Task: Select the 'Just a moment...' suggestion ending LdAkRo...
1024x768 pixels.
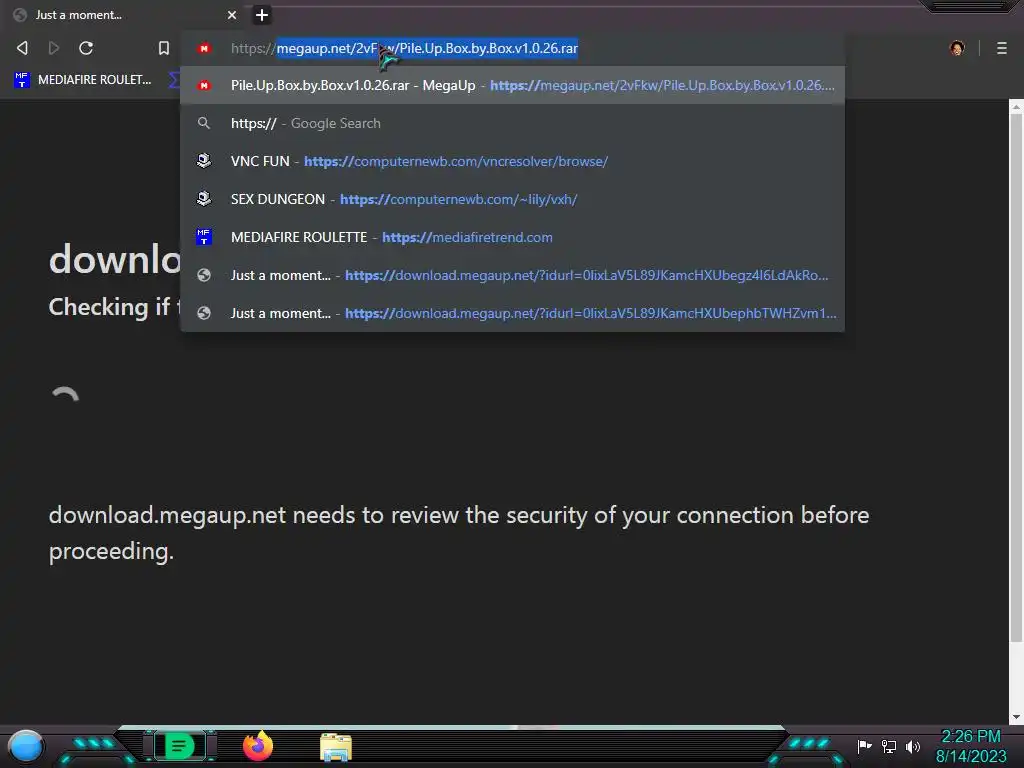Action: click(x=513, y=275)
